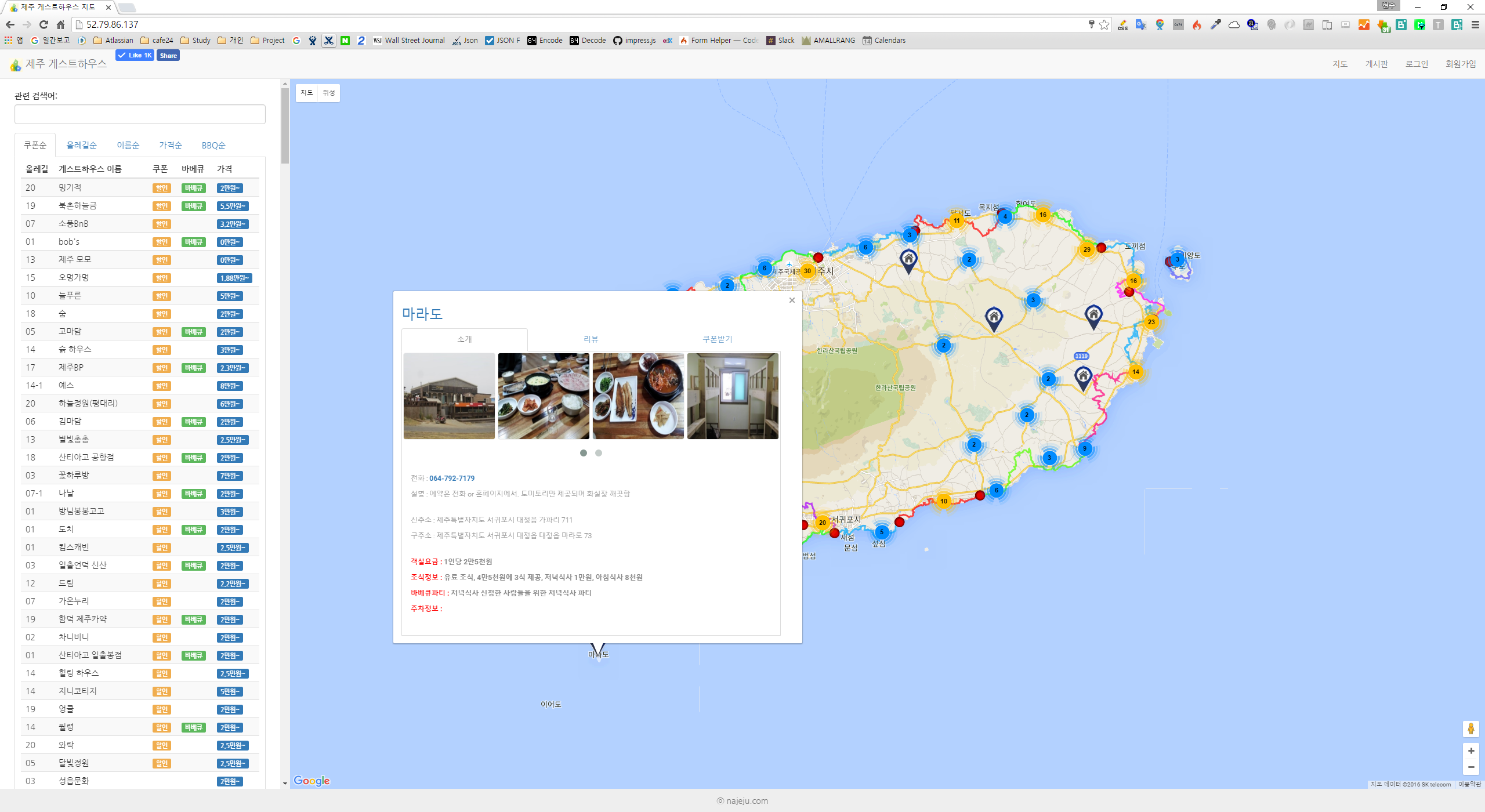Sort list by 가격순 tab
The width and height of the screenshot is (1485, 812).
click(171, 145)
